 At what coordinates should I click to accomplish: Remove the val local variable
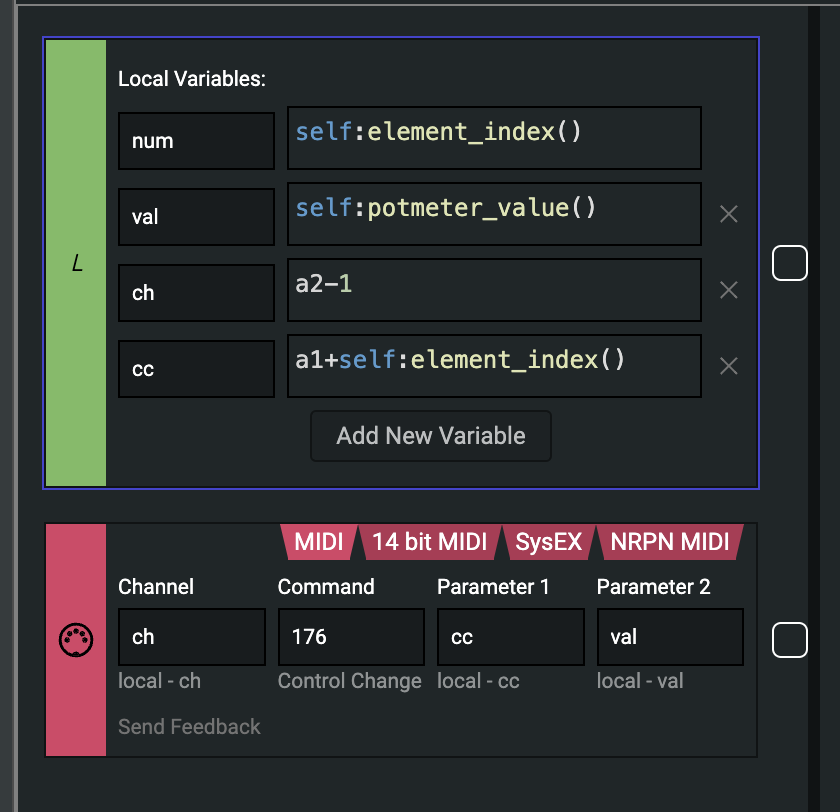tap(729, 214)
